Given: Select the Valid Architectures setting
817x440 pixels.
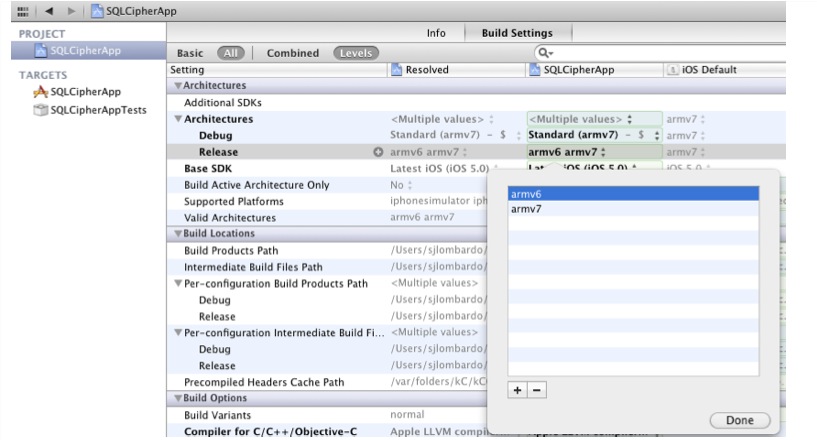Looking at the screenshot, I should 230,218.
